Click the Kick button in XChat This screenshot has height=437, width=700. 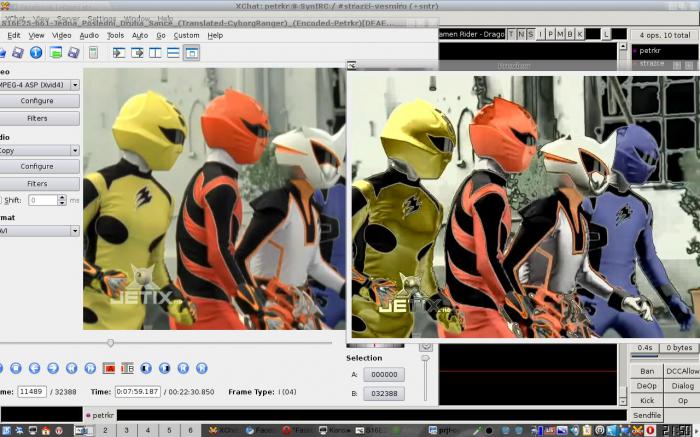click(647, 400)
